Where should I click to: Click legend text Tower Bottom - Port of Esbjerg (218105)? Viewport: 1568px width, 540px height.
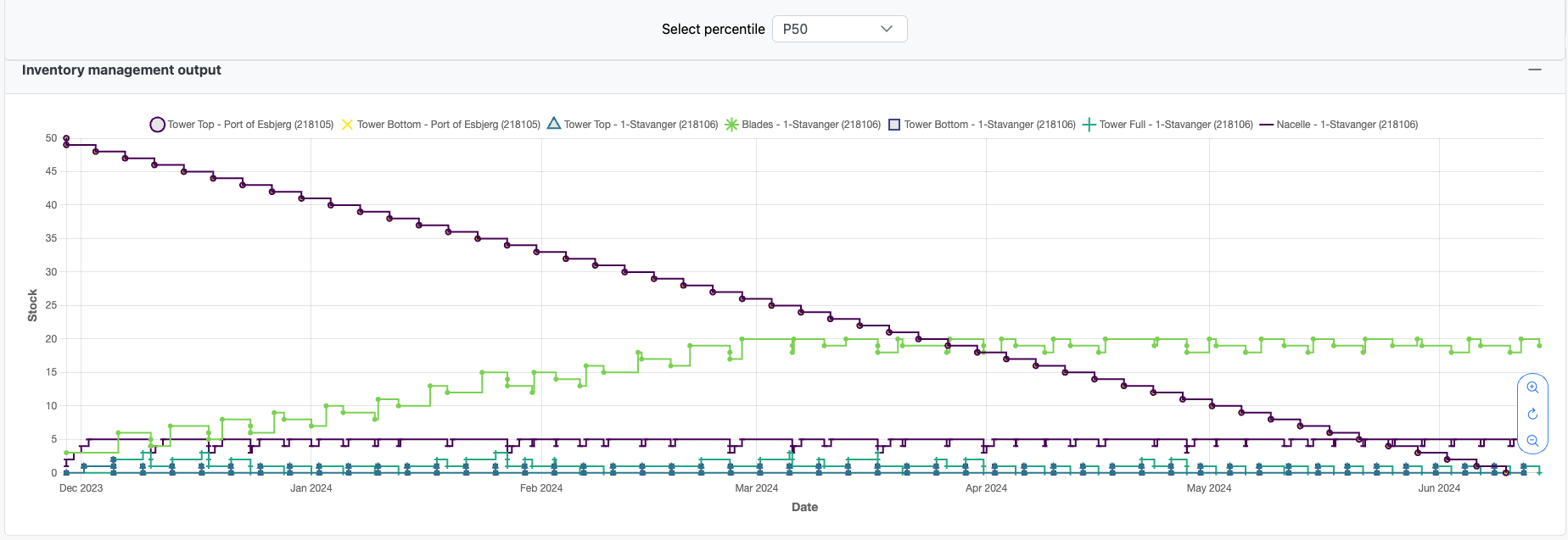point(448,125)
